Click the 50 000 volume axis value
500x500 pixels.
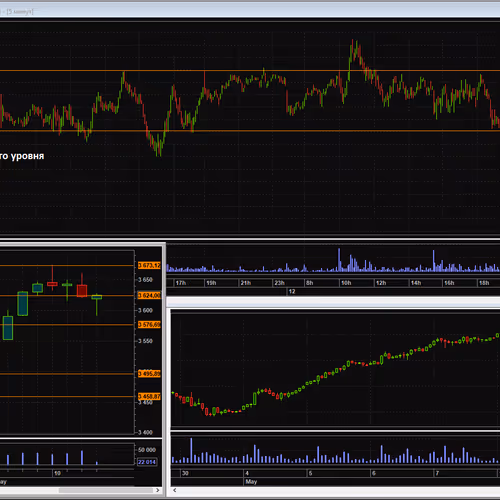(x=147, y=450)
